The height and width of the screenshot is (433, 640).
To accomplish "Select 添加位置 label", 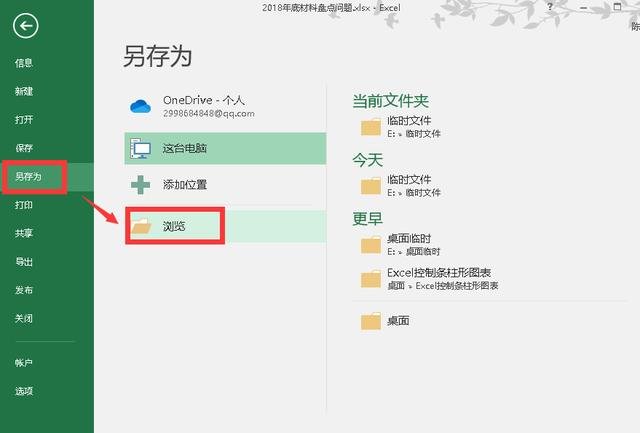I will coord(185,184).
